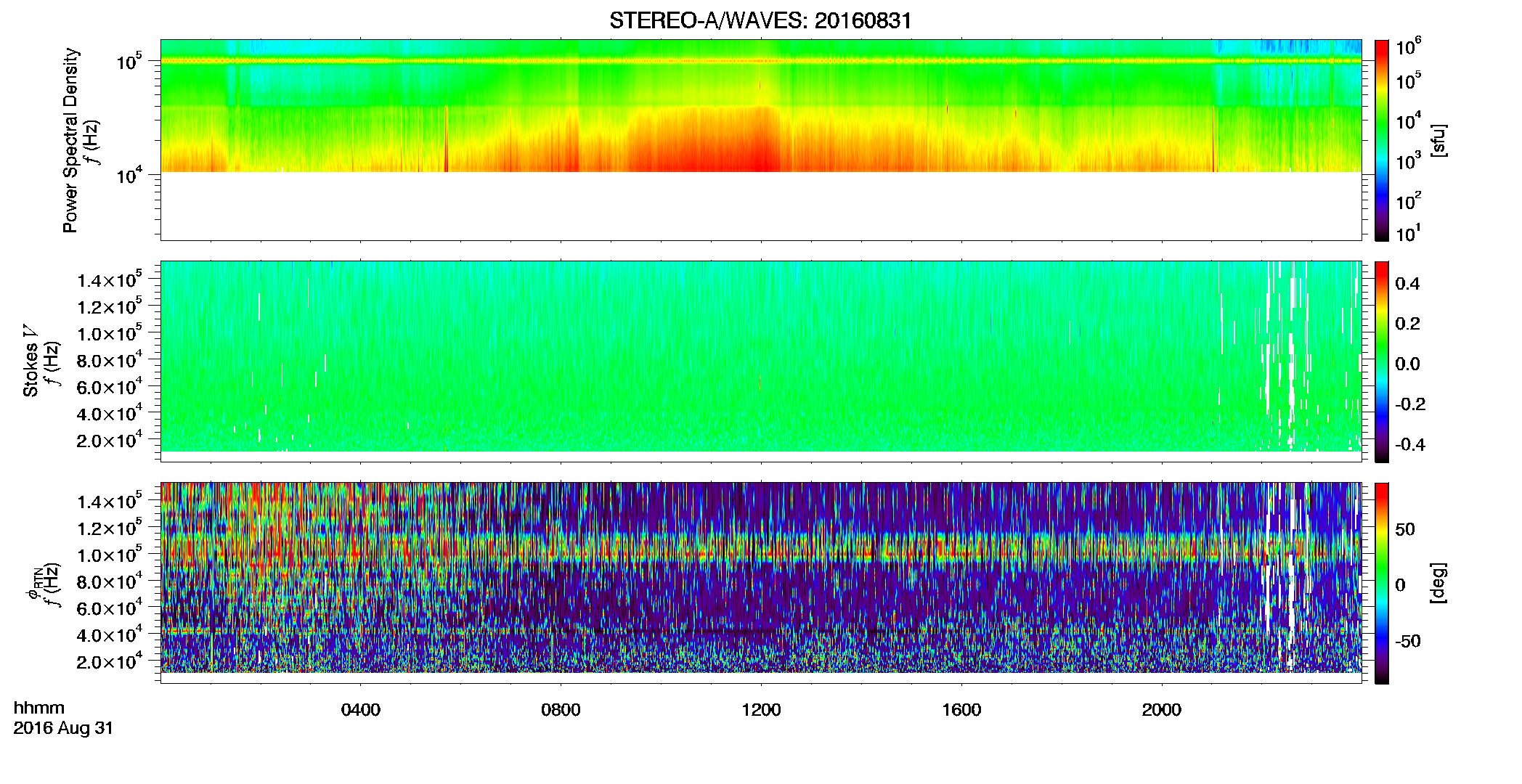
Task: Click the 2000 time tick label
Action: pos(1161,710)
